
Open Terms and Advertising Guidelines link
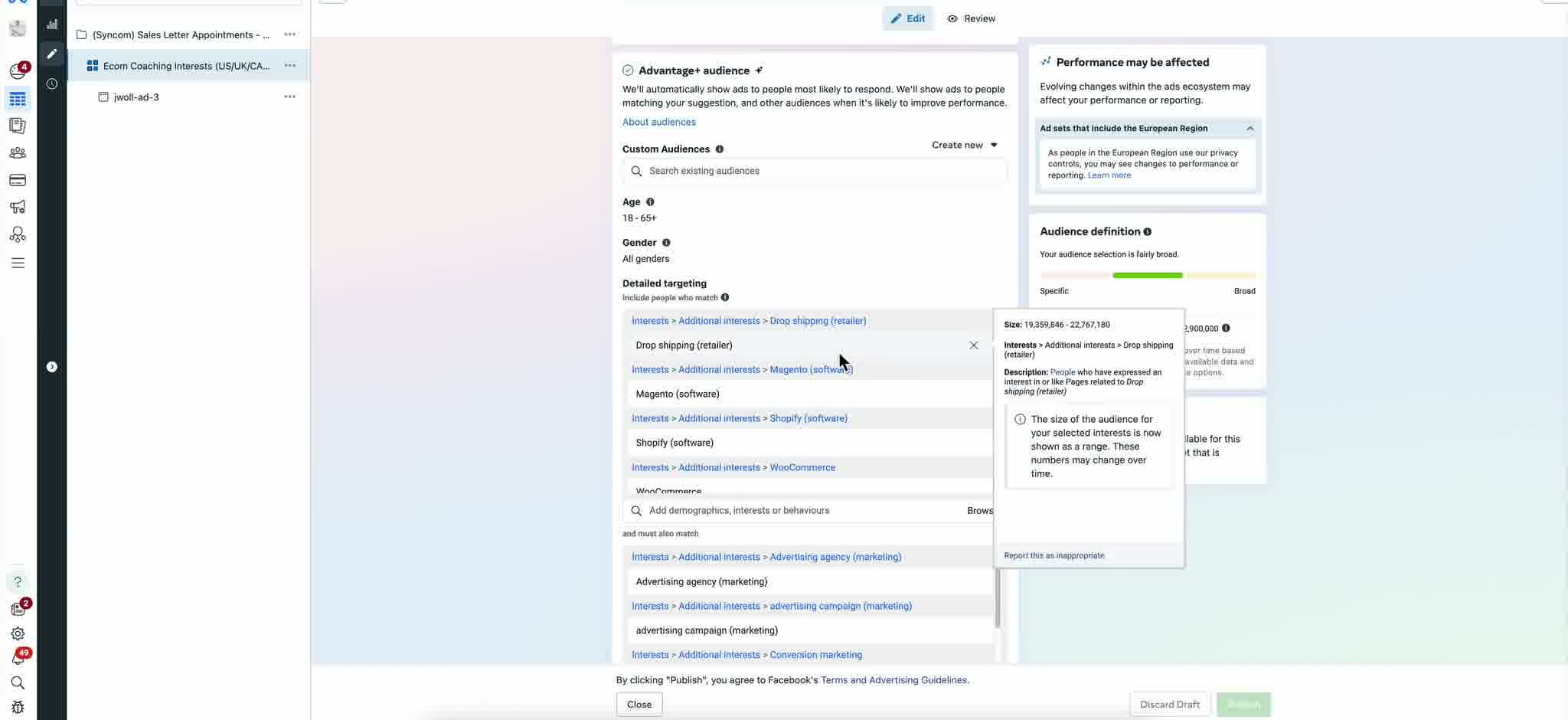[x=893, y=680]
